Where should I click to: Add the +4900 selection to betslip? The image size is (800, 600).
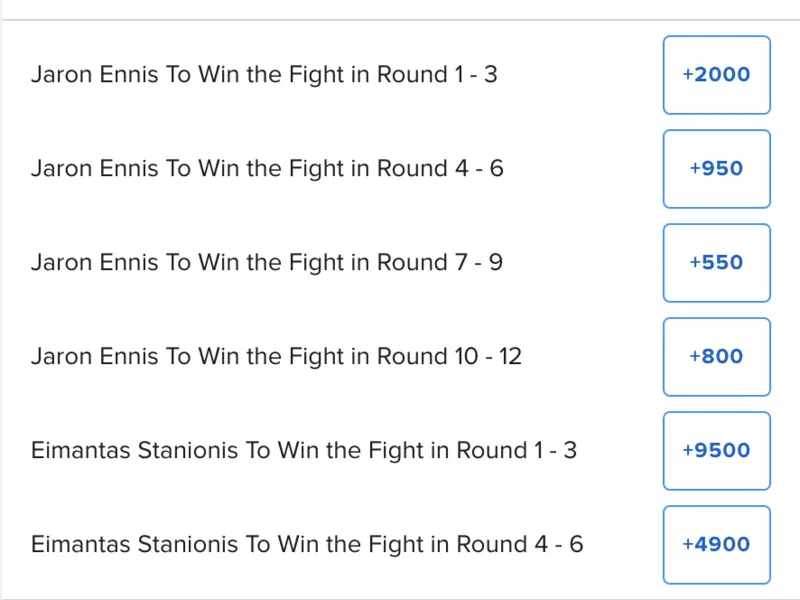(x=716, y=545)
